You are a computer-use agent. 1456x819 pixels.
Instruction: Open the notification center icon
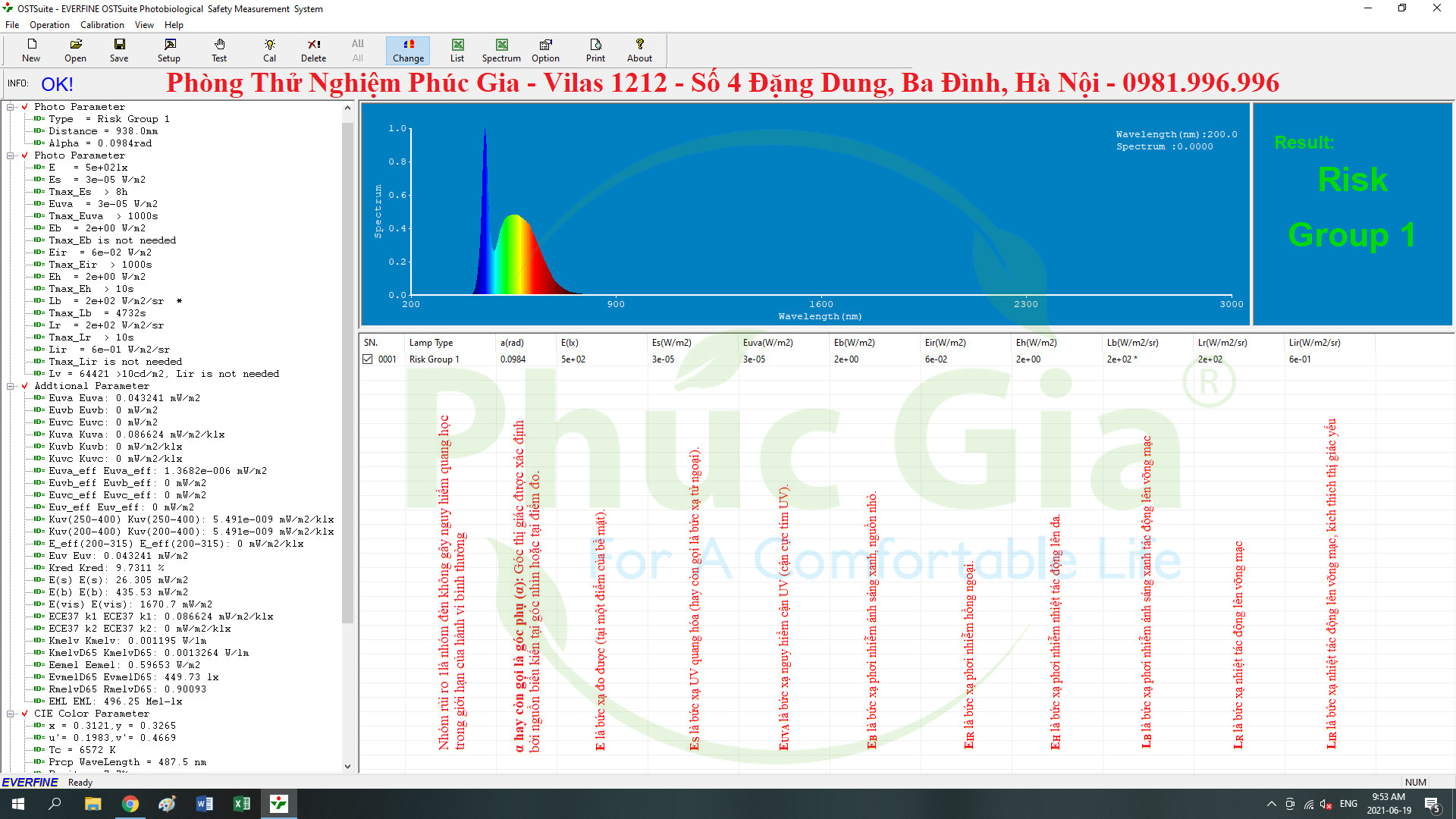tap(1432, 804)
